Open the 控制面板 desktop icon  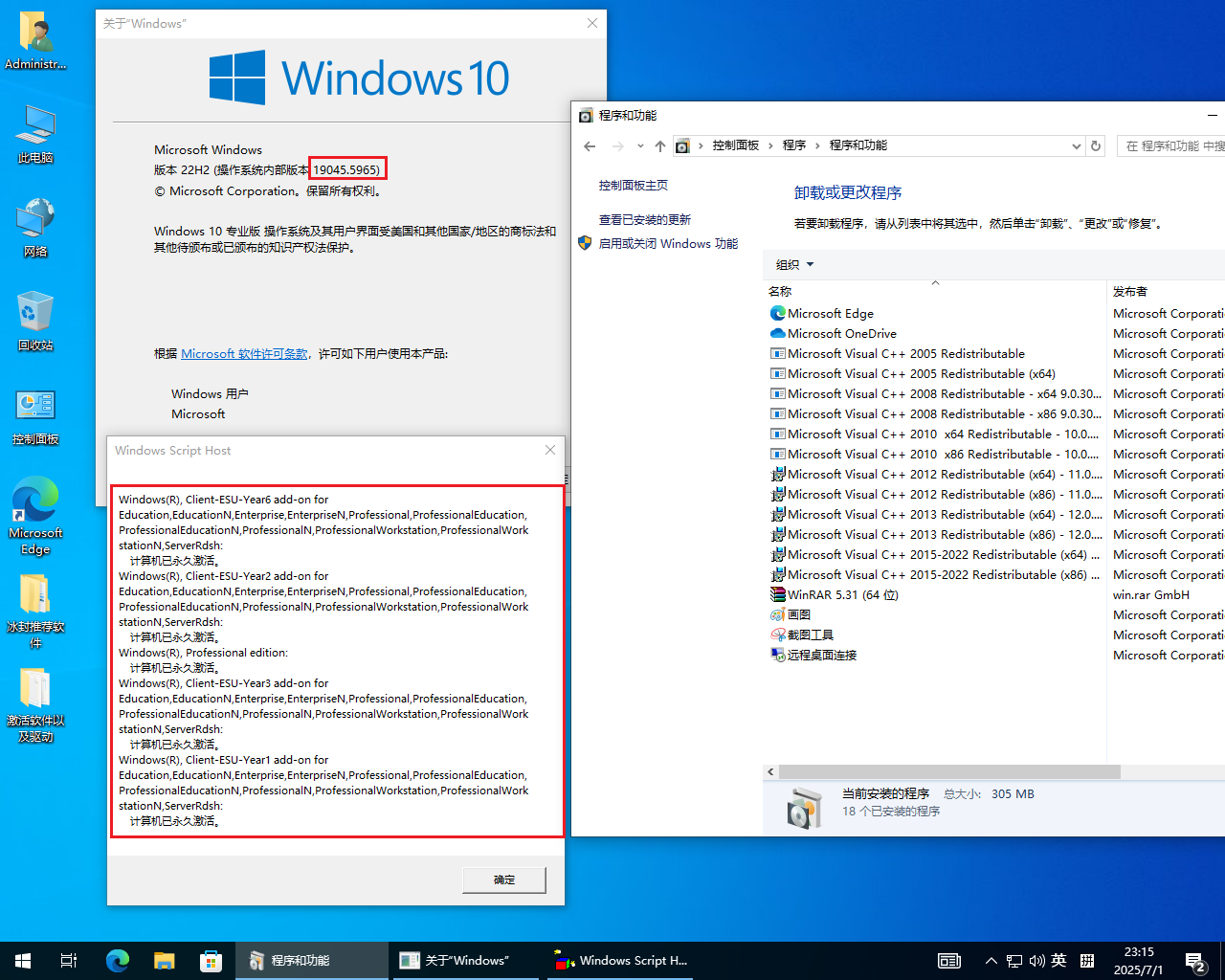35,416
